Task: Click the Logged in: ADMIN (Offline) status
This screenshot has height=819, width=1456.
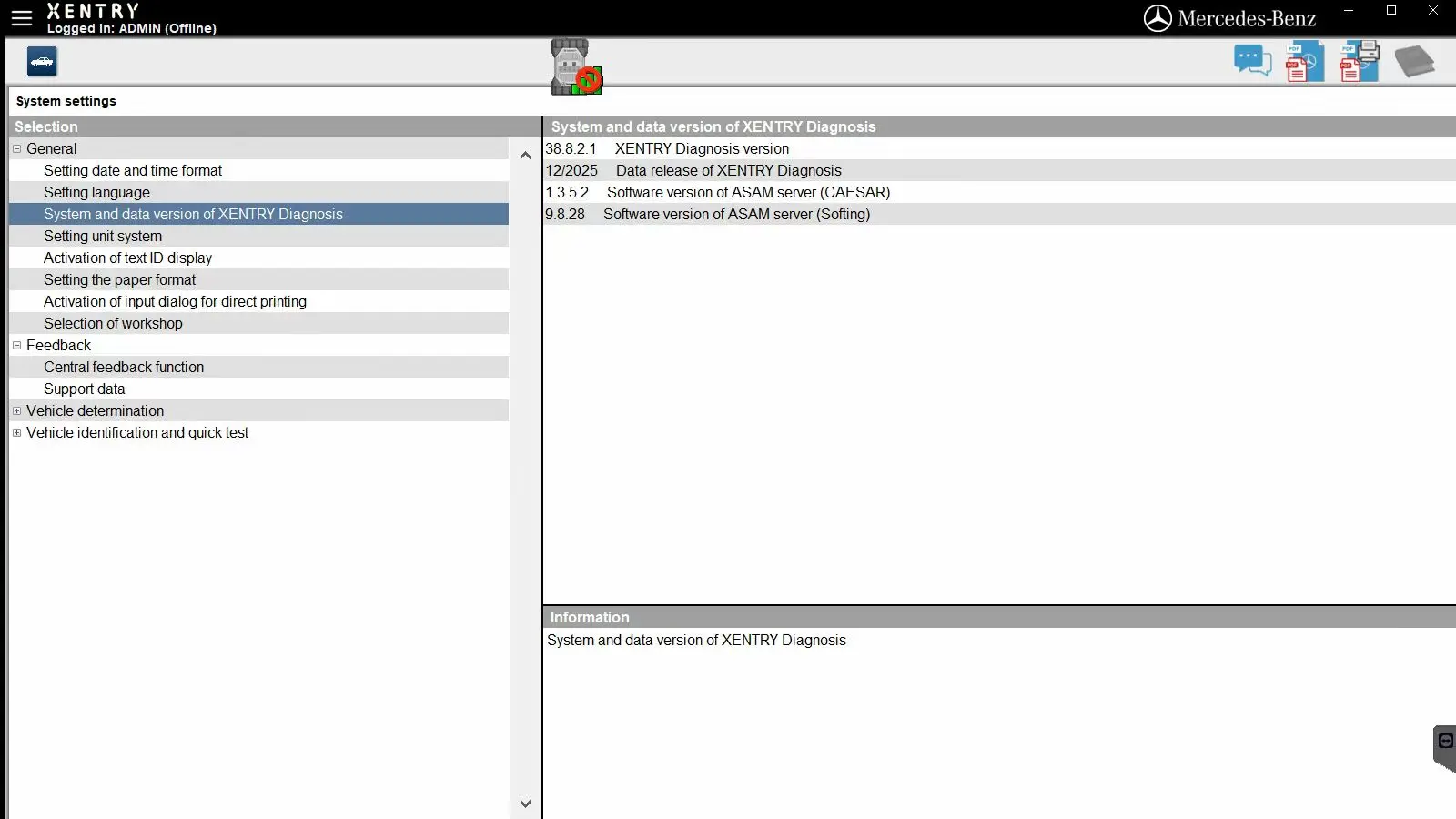Action: point(132,28)
